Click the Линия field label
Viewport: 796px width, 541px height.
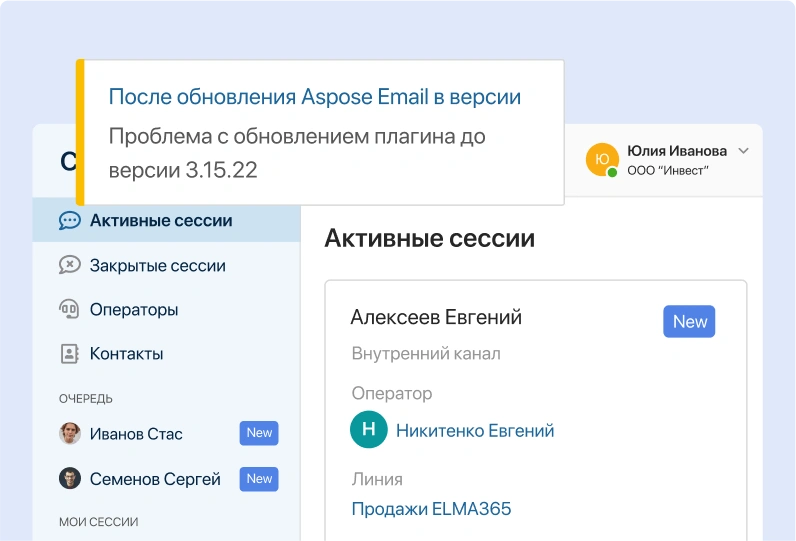pos(377,479)
